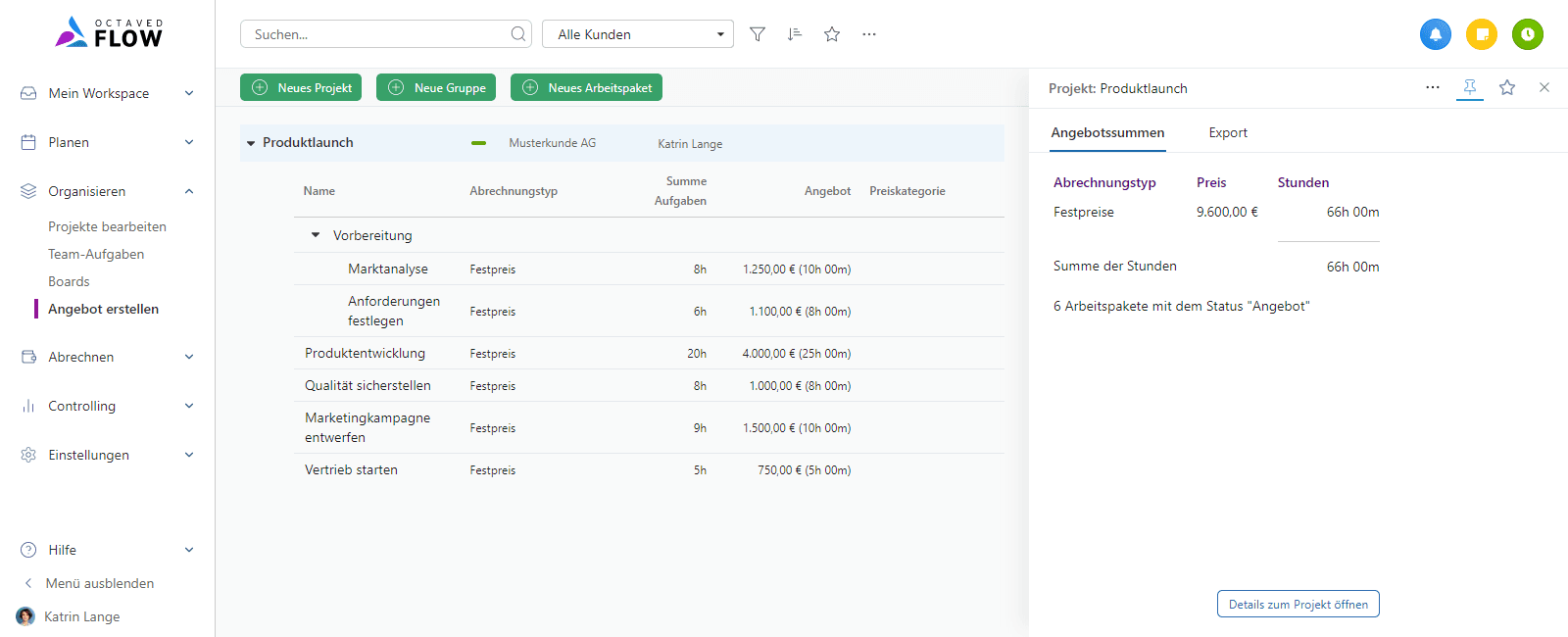Click the favorites star in top toolbar
This screenshot has width=1568, height=637.
click(x=832, y=34)
